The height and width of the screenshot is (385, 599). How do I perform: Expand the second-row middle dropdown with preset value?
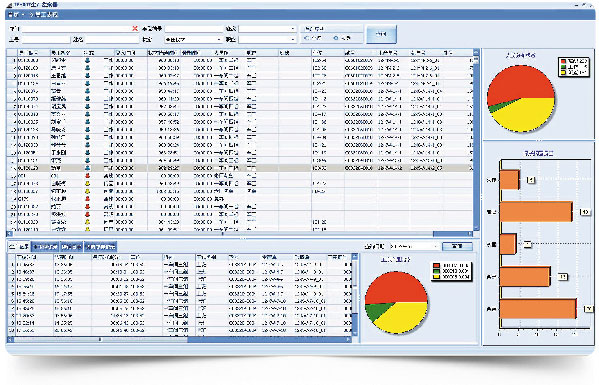(193, 39)
